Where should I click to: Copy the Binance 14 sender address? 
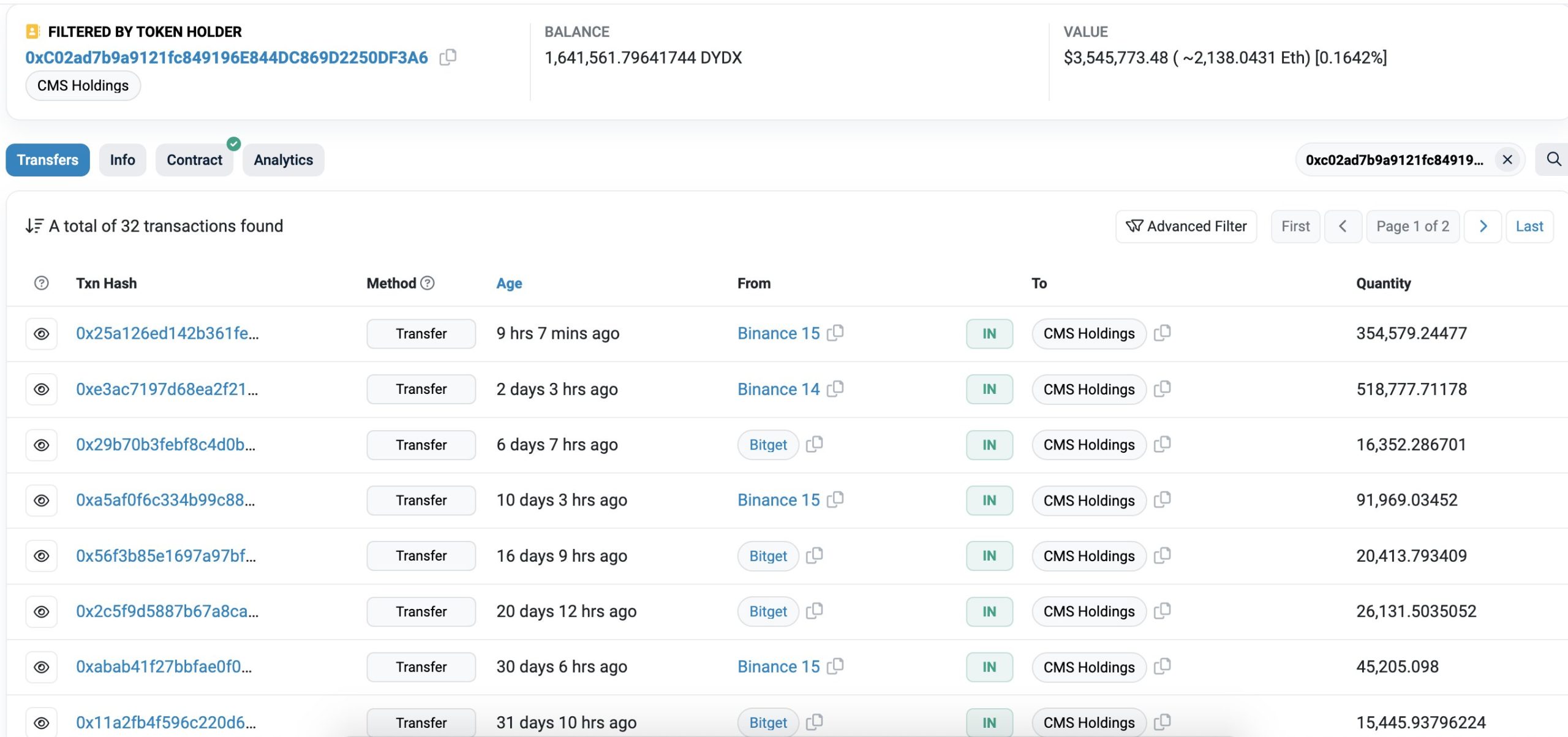(835, 389)
